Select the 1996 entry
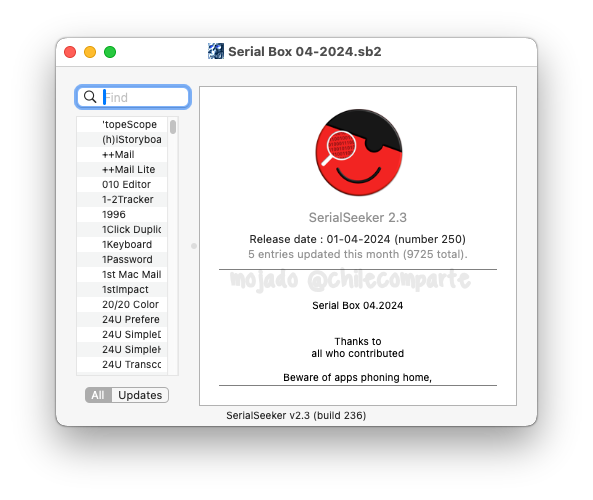 coord(122,214)
